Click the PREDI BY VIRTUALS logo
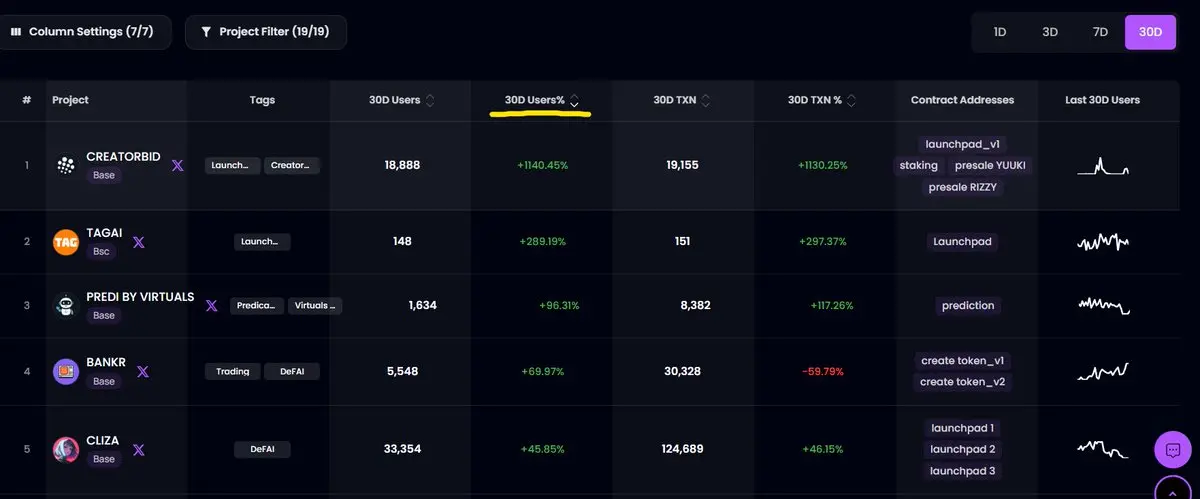The width and height of the screenshot is (1200, 499). [x=66, y=306]
